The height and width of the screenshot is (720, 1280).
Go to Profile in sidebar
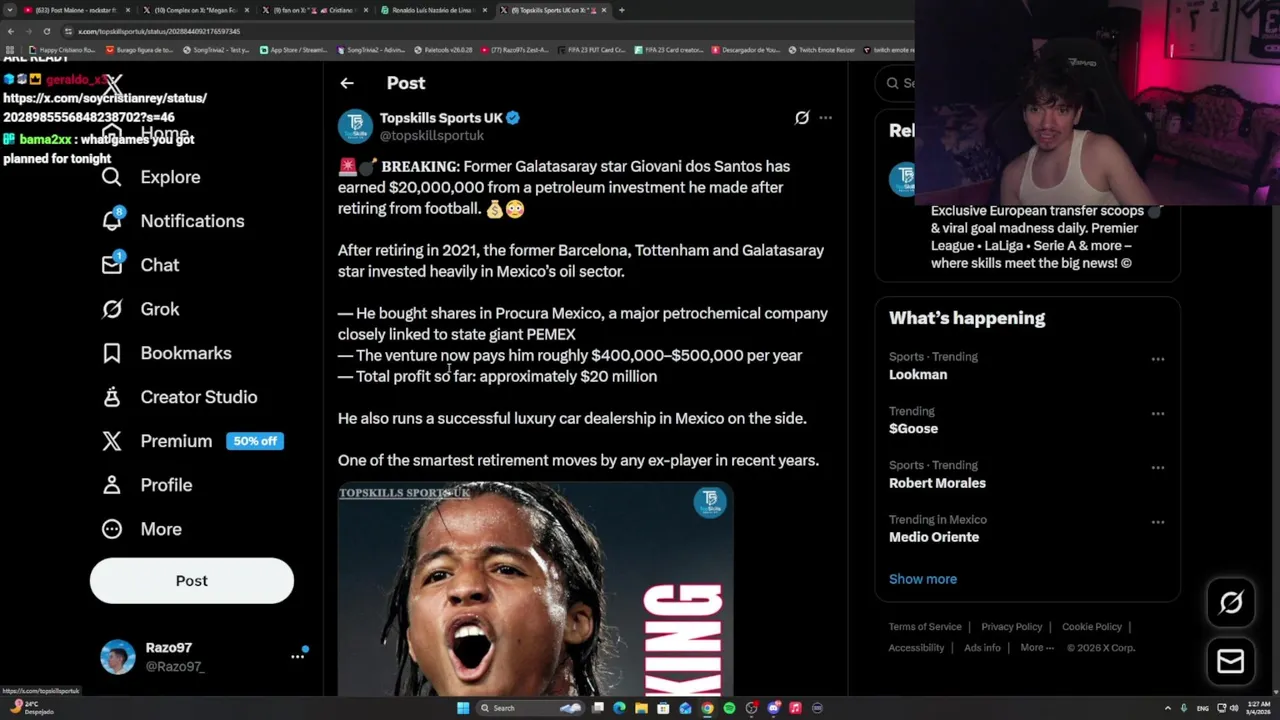(x=147, y=485)
